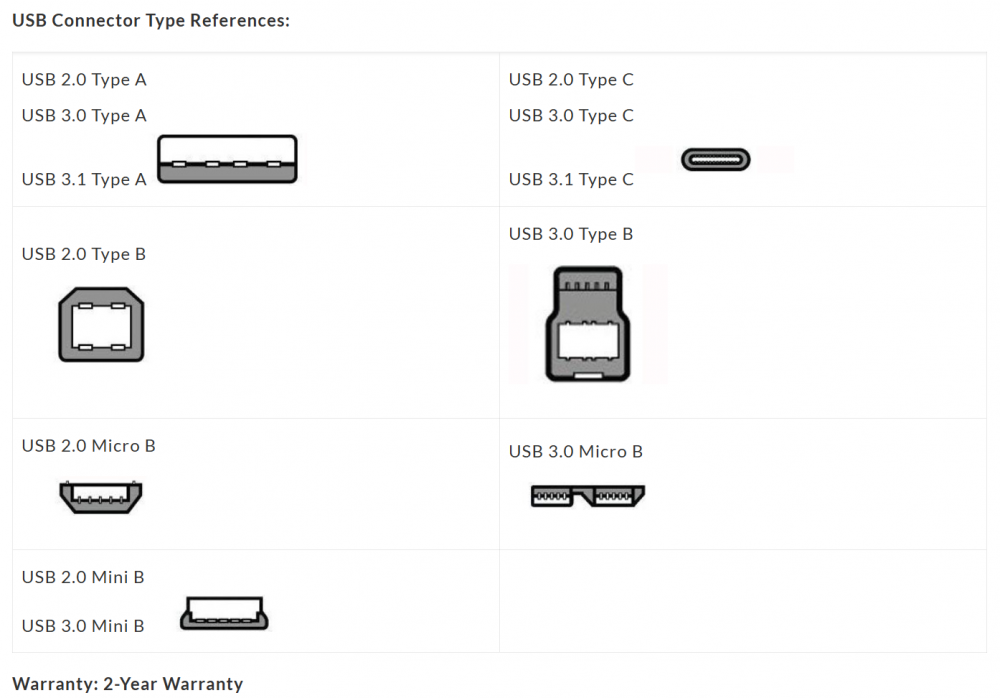Click the "USB 3.0 Type A" label
1000x698 pixels.
(84, 116)
